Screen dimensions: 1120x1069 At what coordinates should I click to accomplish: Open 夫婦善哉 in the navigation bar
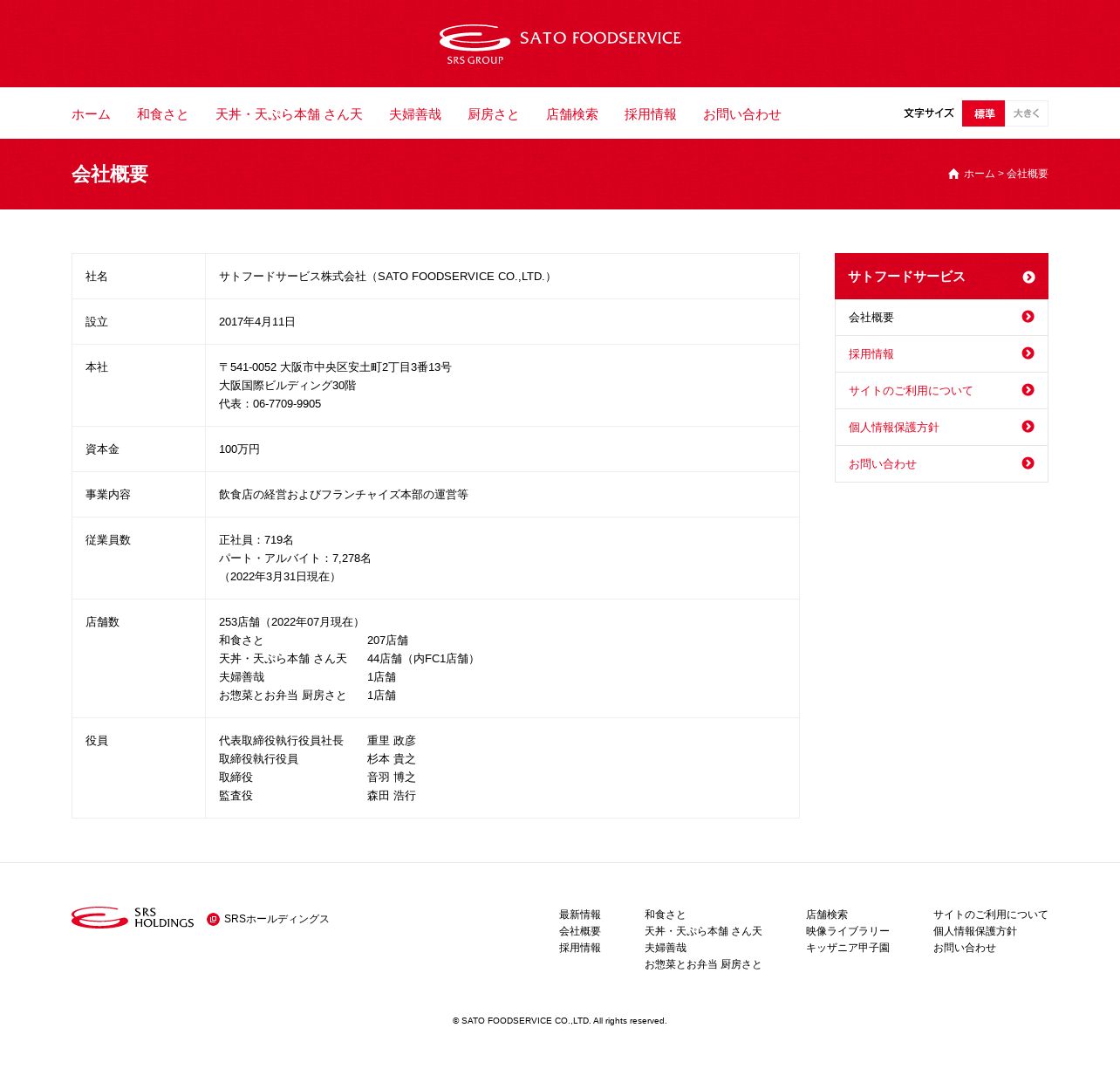point(415,114)
